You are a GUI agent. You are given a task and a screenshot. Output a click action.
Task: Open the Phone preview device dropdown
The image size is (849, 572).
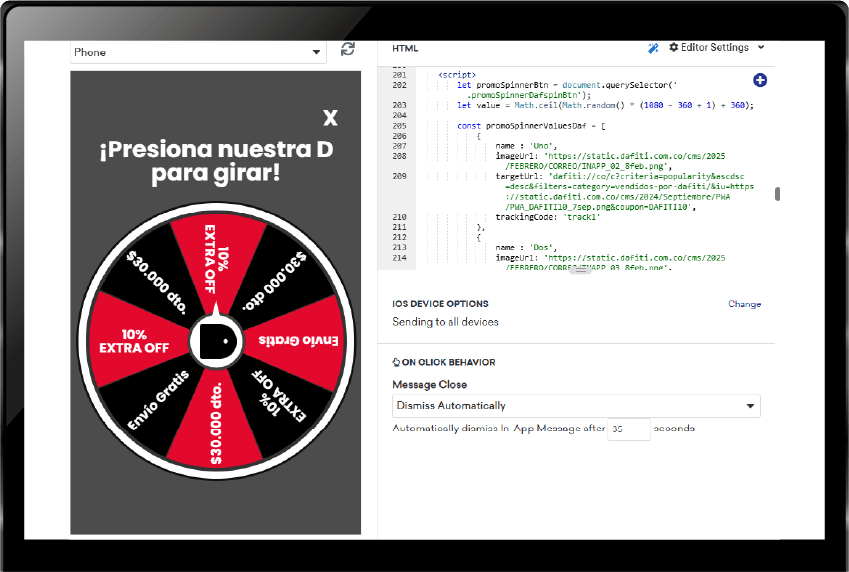tap(198, 52)
